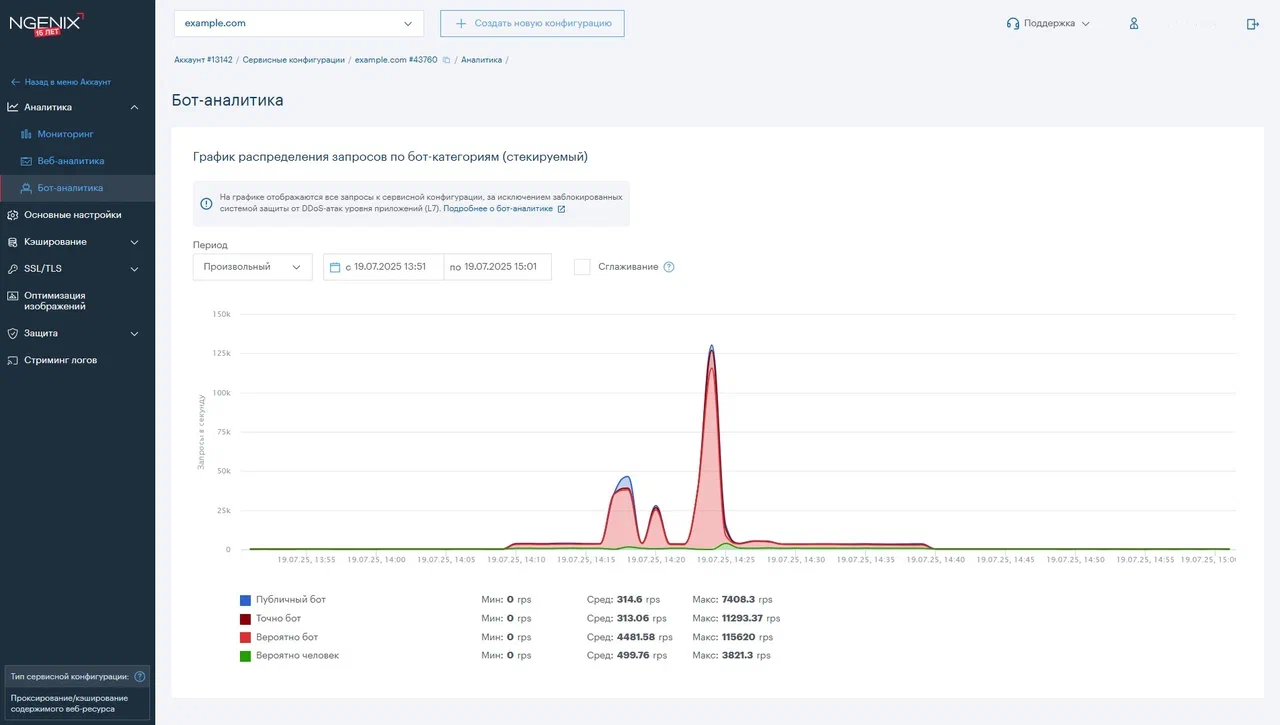
Task: Click the info icon in the notice banner
Action: click(205, 203)
